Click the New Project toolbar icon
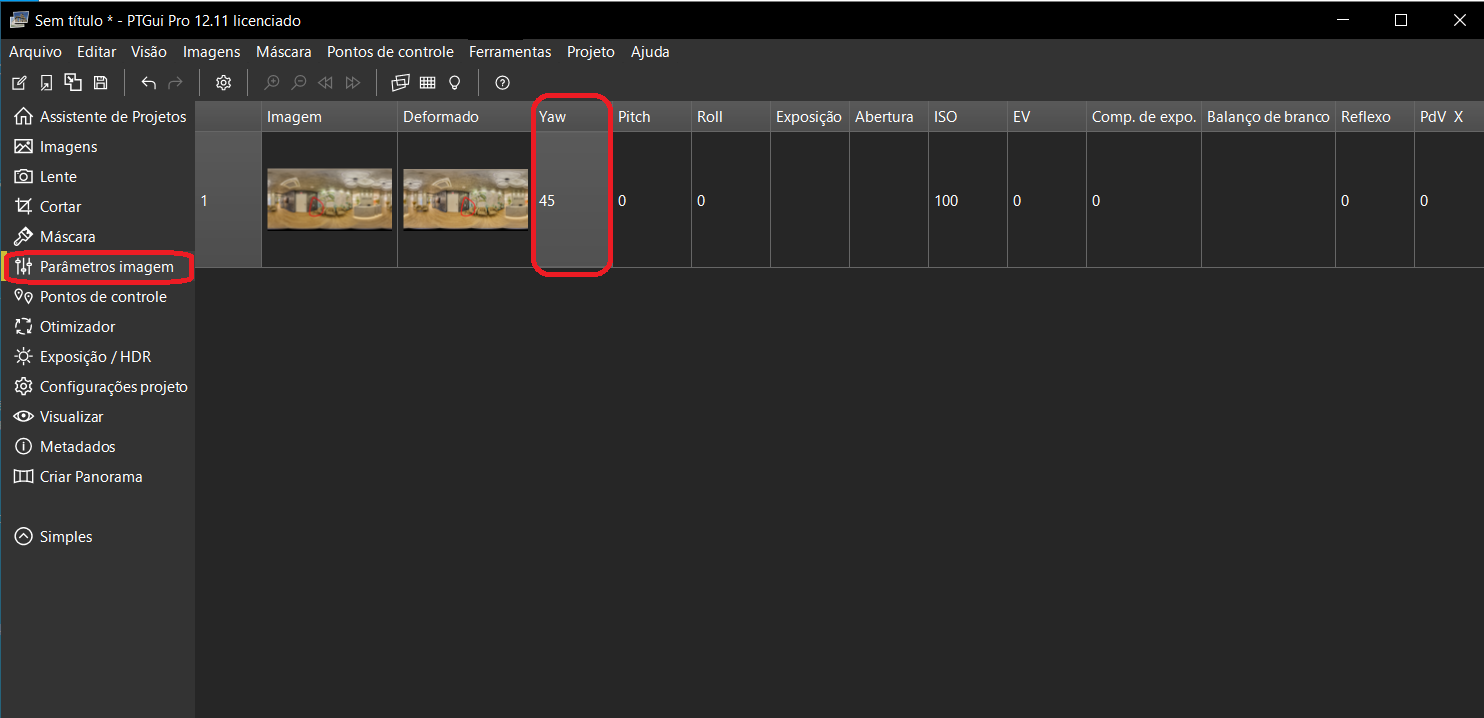The image size is (1484, 718). [19, 83]
